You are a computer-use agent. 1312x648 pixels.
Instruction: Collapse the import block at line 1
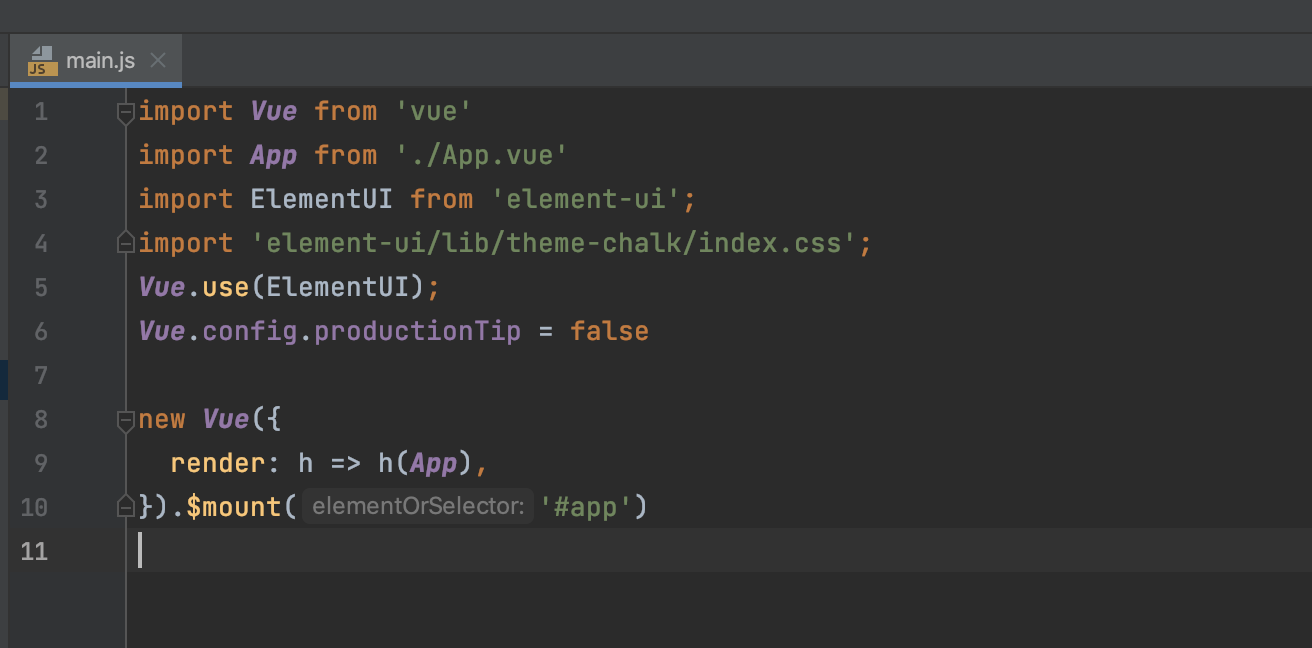(126, 112)
